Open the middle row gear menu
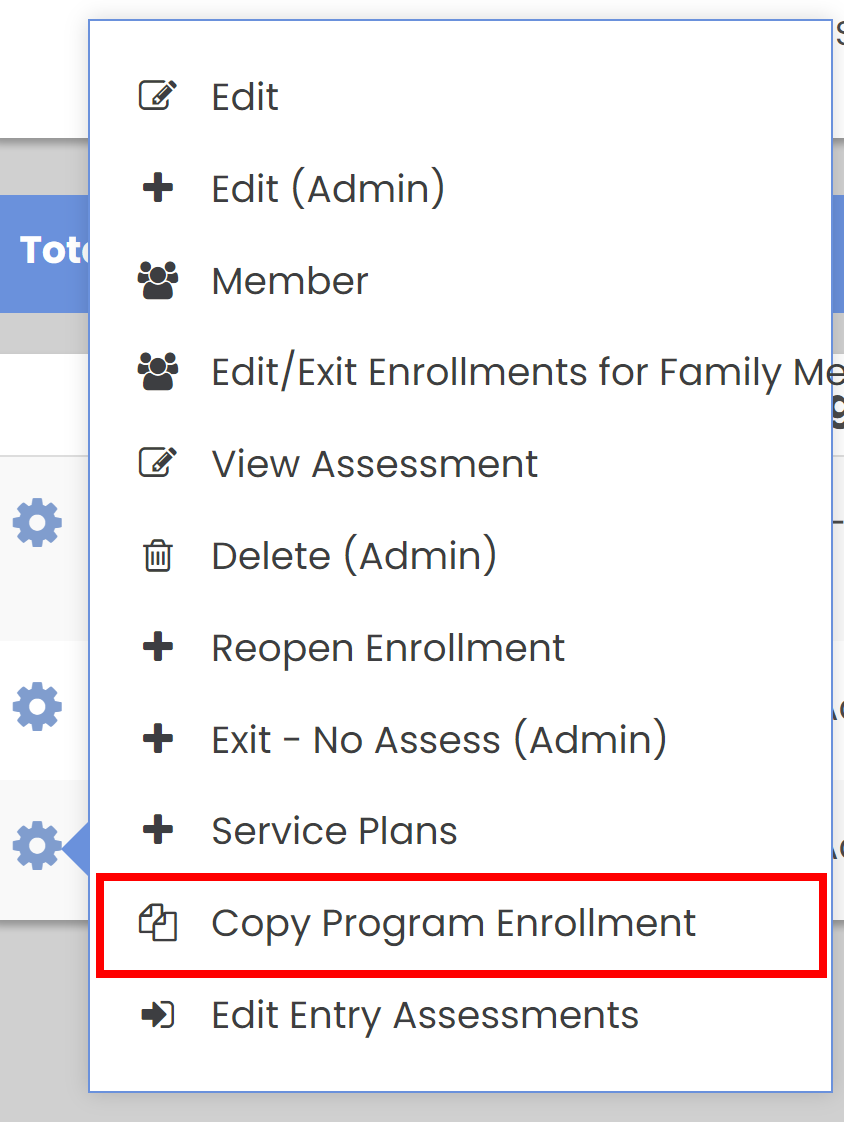 (x=37, y=707)
